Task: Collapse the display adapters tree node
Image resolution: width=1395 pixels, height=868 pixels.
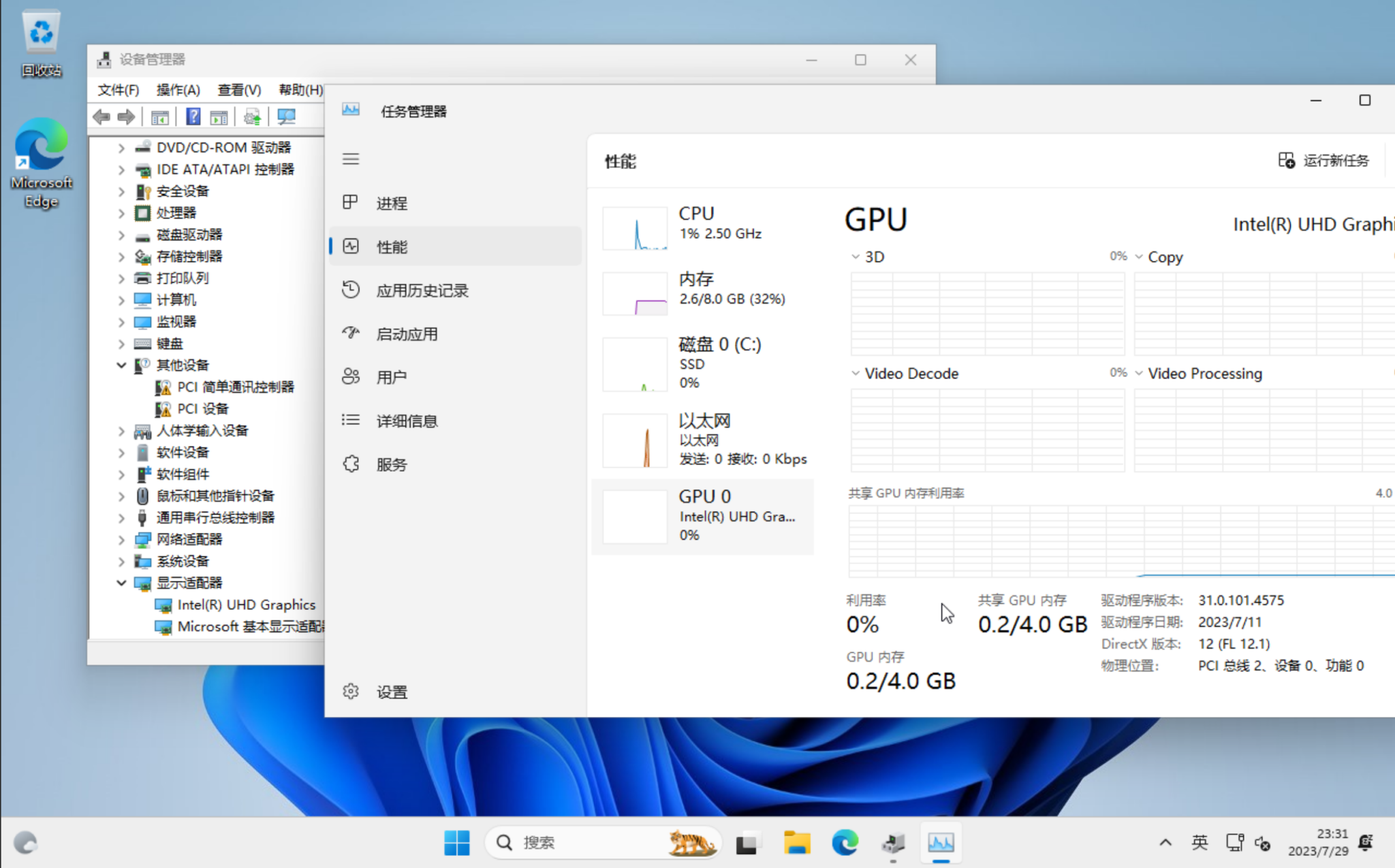Action: point(121,583)
